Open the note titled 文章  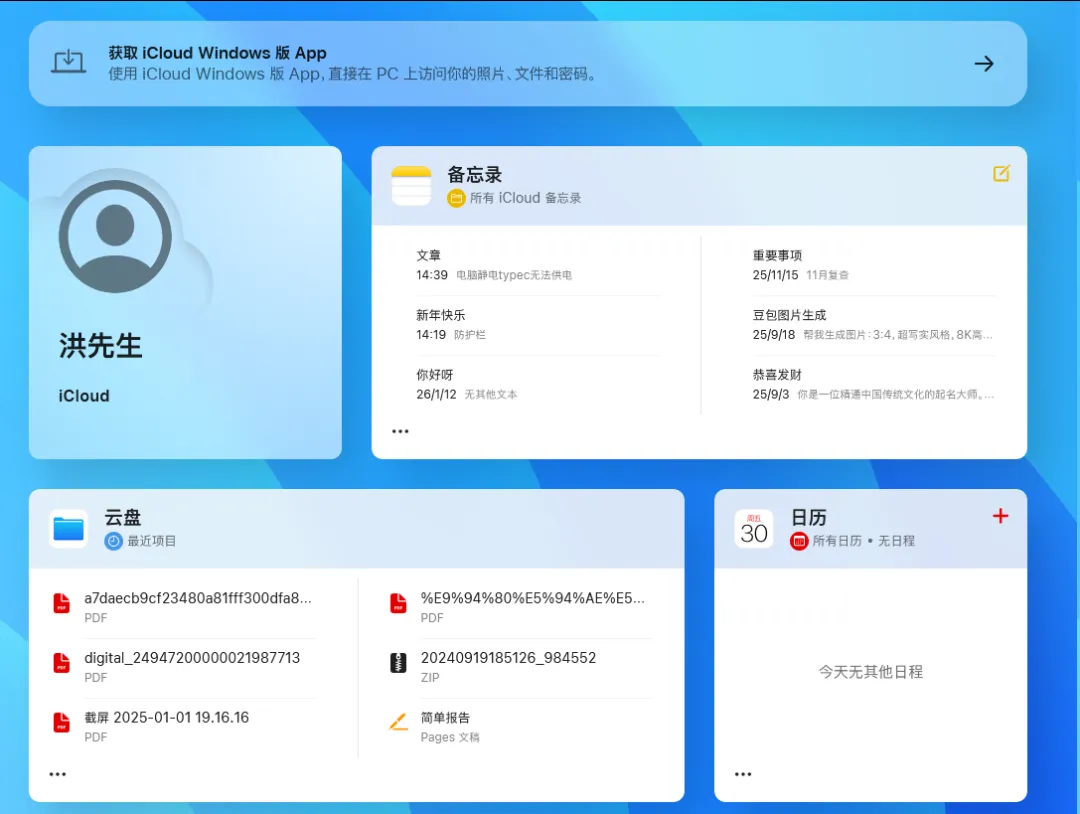(x=537, y=265)
